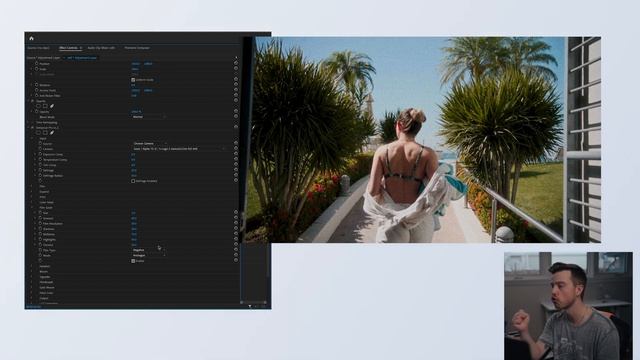
Task: Reset the Anchor Point parameter
Action: [x=236, y=90]
